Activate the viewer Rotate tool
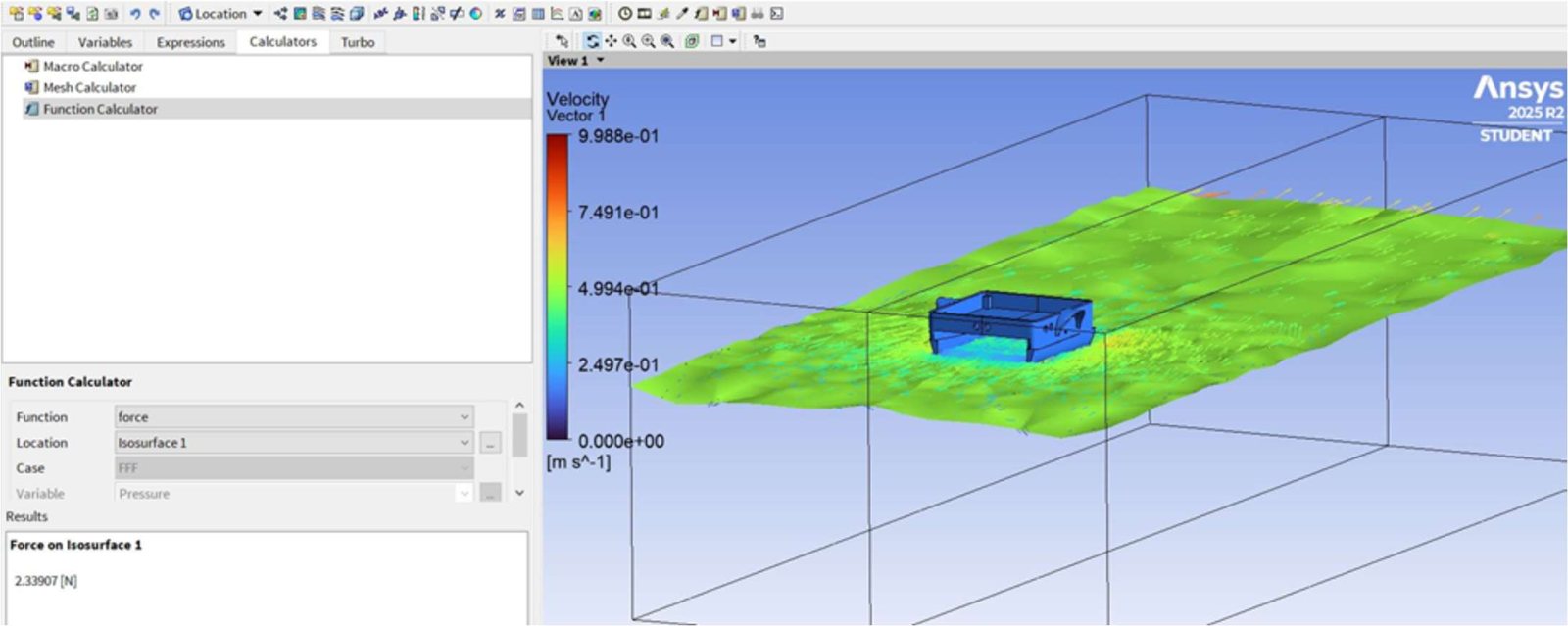 point(592,41)
